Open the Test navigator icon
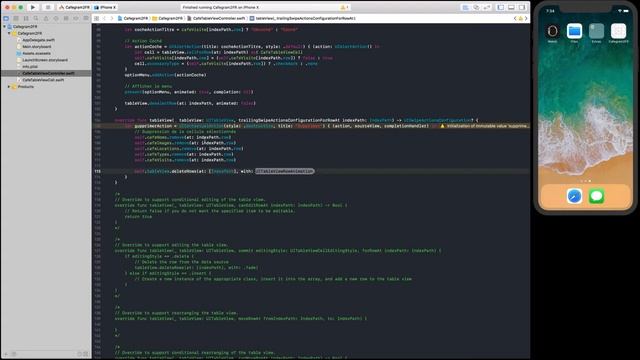The image size is (640, 360). coord(56,18)
